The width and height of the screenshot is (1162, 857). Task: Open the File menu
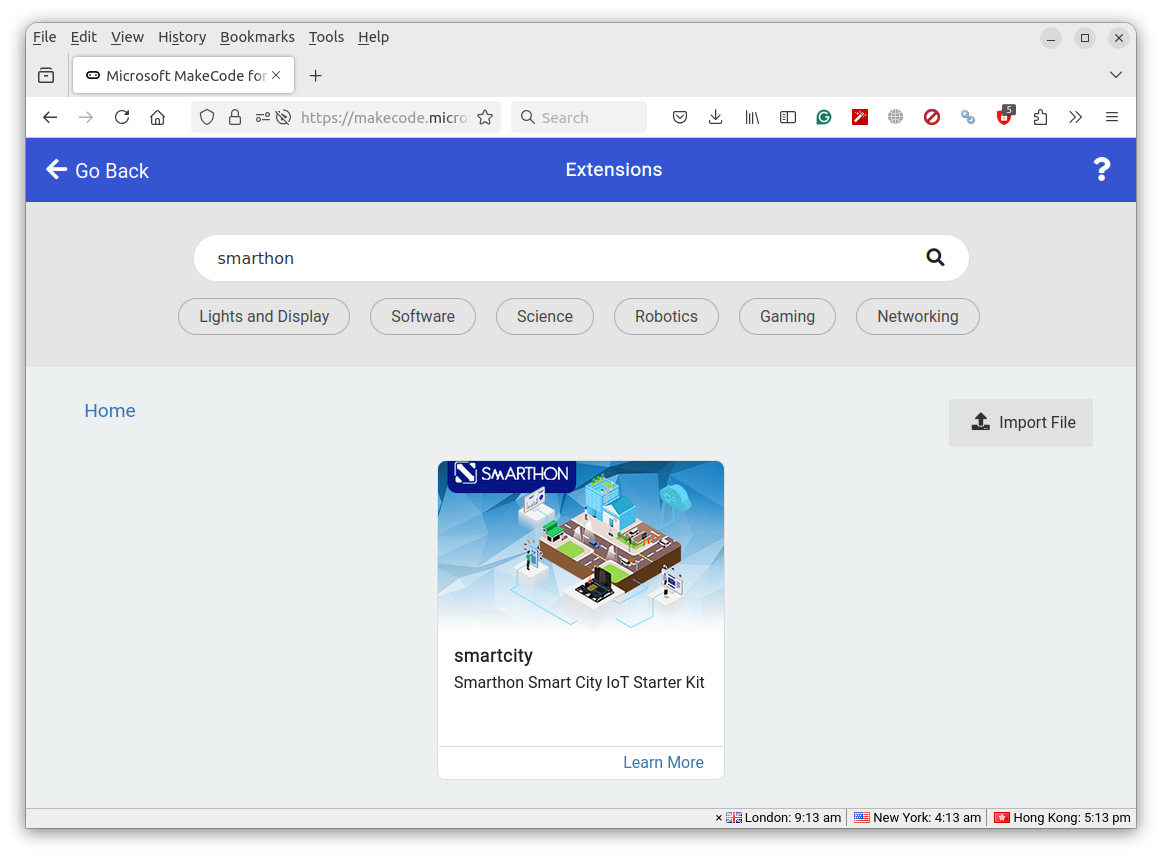point(44,37)
